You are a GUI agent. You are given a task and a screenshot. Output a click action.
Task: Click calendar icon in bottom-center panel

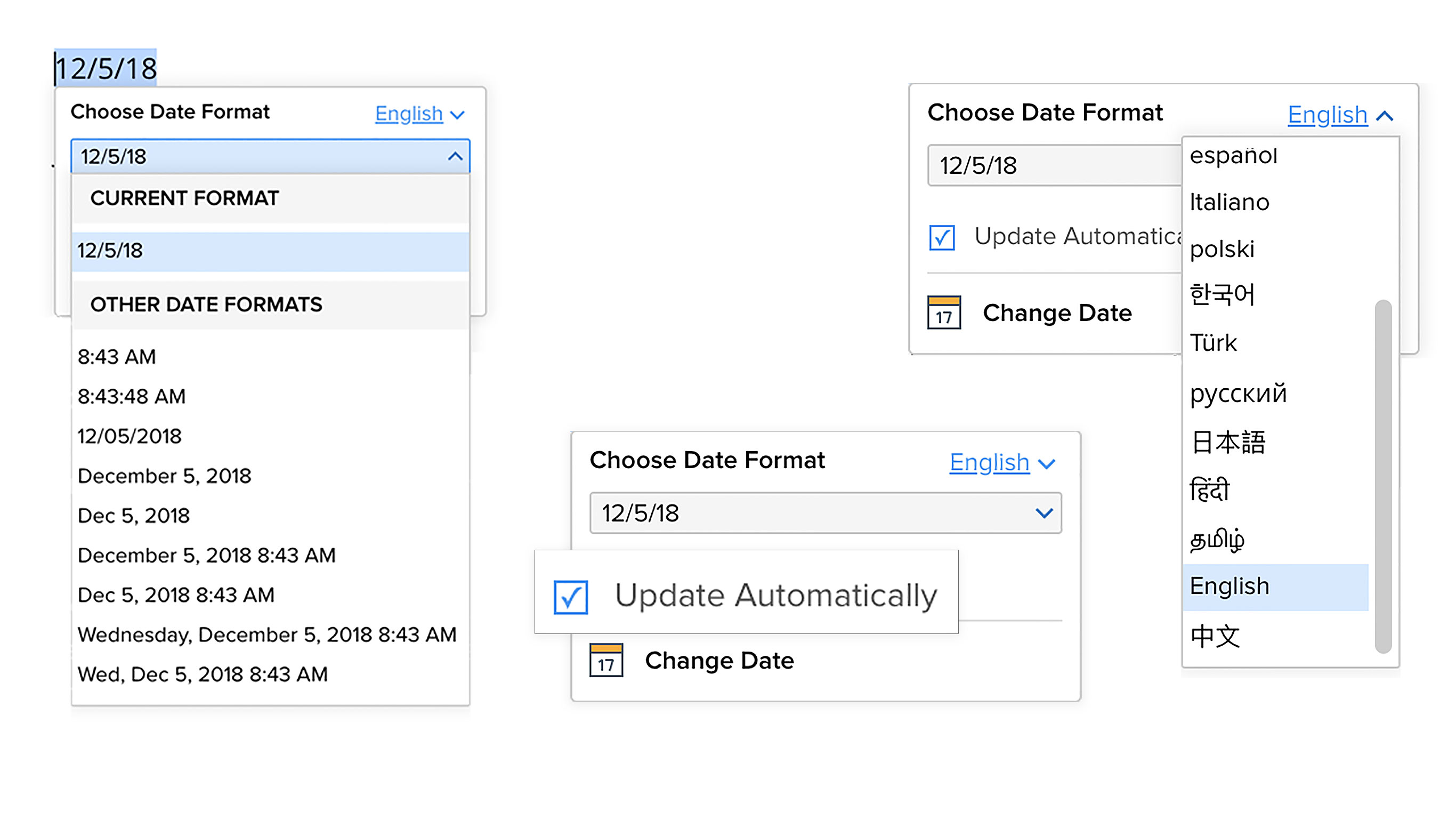coord(606,660)
